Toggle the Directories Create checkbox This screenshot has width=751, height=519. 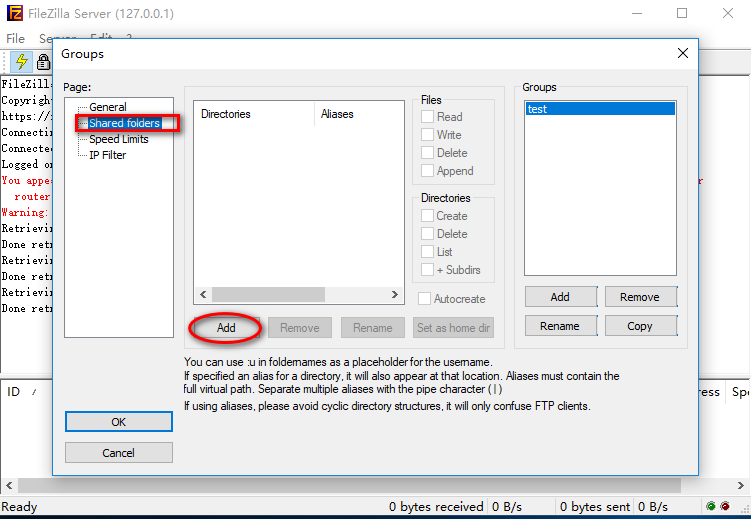click(427, 216)
